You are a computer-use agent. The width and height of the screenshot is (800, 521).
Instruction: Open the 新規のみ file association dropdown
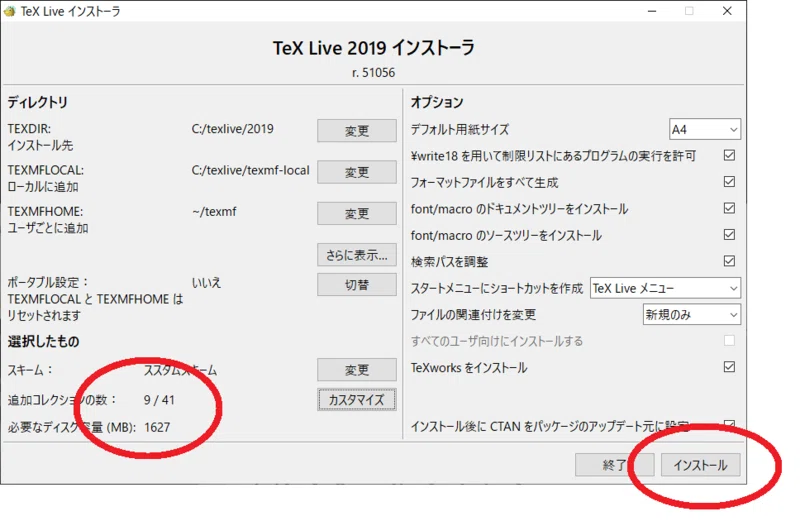click(x=692, y=315)
